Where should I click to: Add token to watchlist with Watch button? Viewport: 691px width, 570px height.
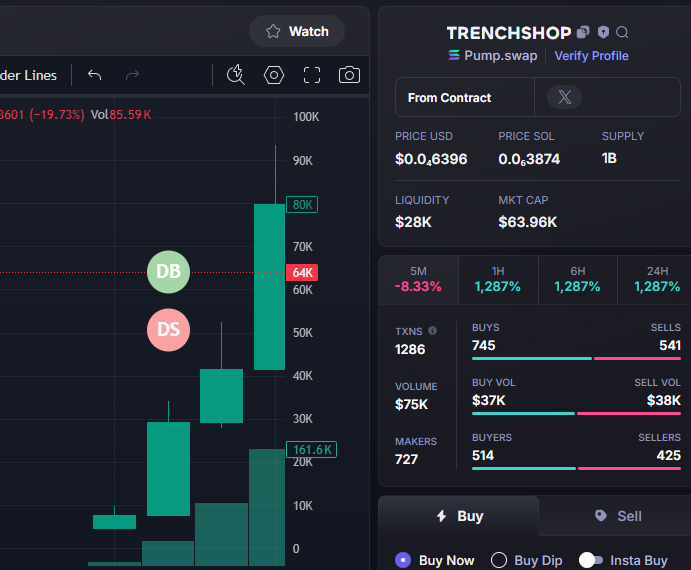[297, 31]
